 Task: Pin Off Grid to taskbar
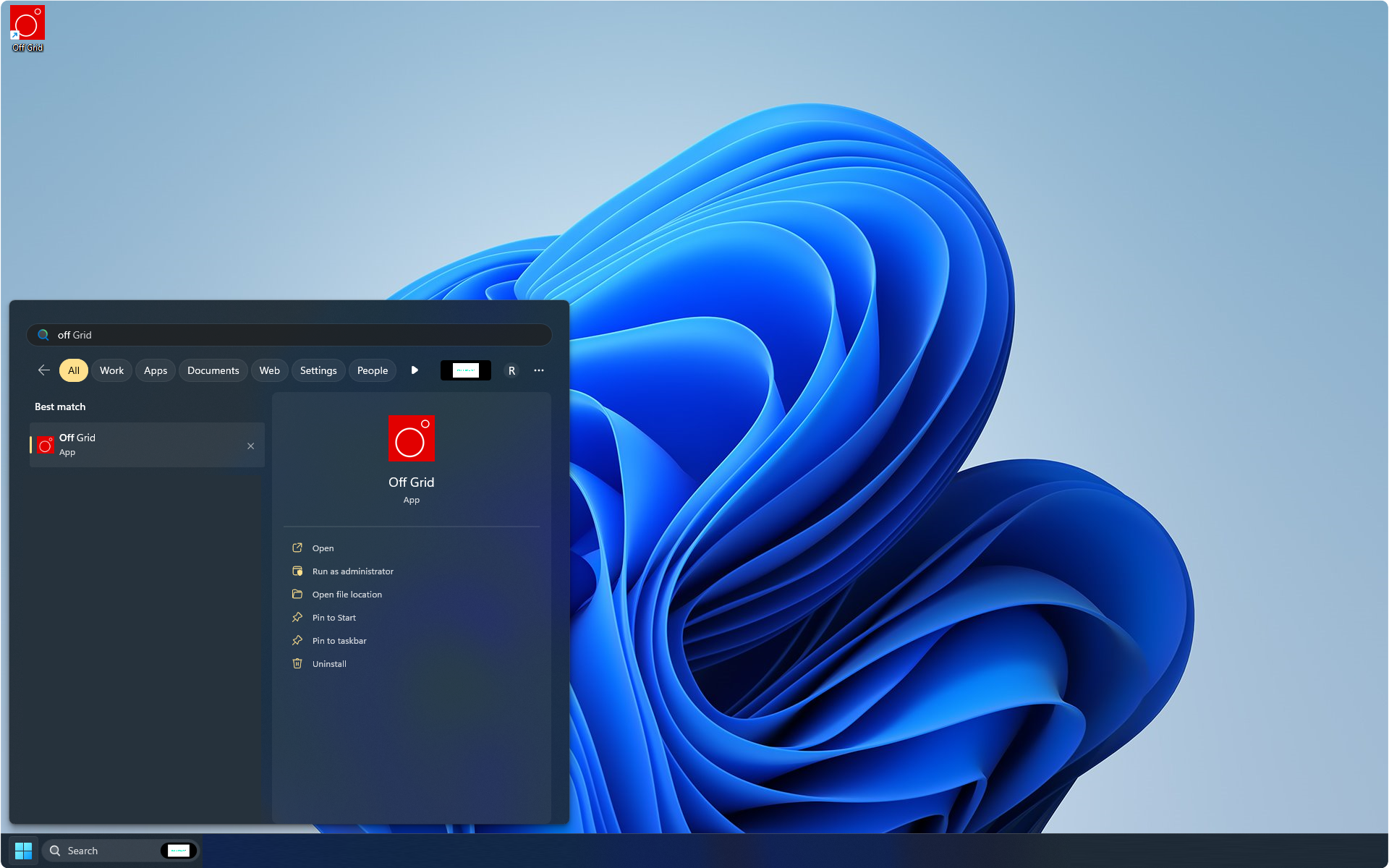[x=339, y=641]
